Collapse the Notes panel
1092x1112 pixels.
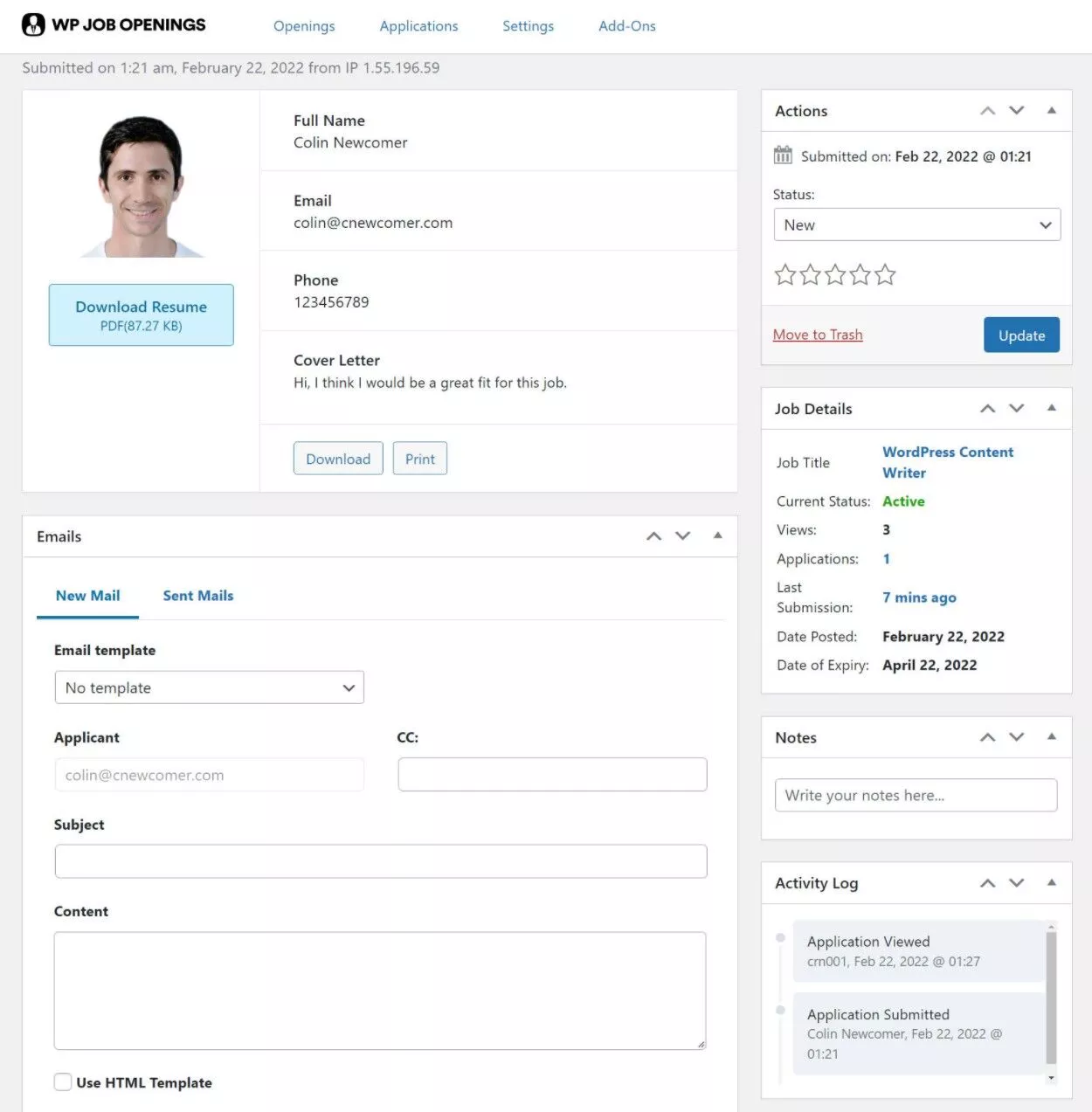click(x=1052, y=737)
